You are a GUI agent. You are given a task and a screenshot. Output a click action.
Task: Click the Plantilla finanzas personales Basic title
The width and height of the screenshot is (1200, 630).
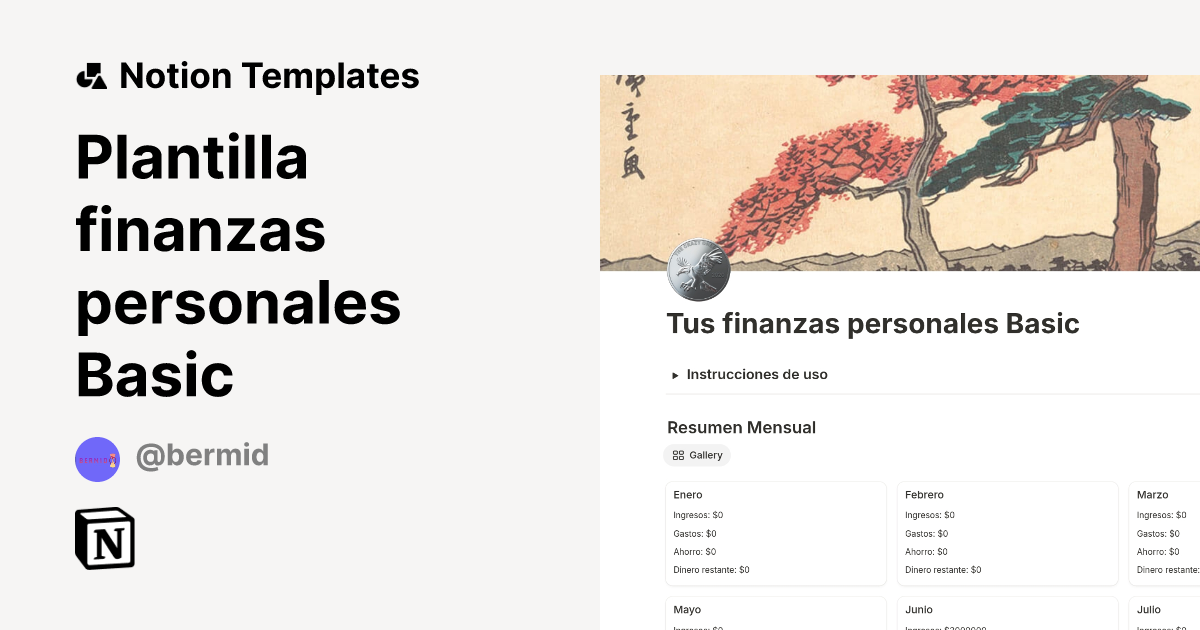240,265
